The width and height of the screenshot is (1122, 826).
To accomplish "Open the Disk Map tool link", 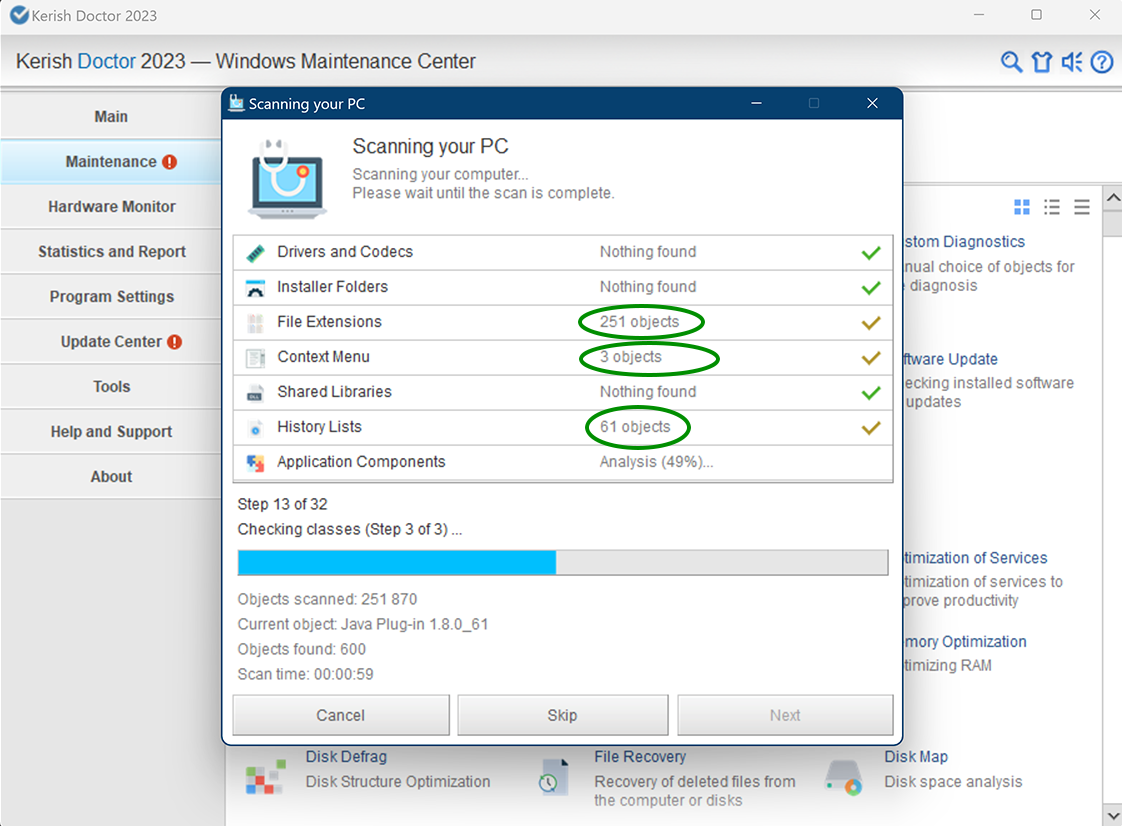I will [x=916, y=757].
